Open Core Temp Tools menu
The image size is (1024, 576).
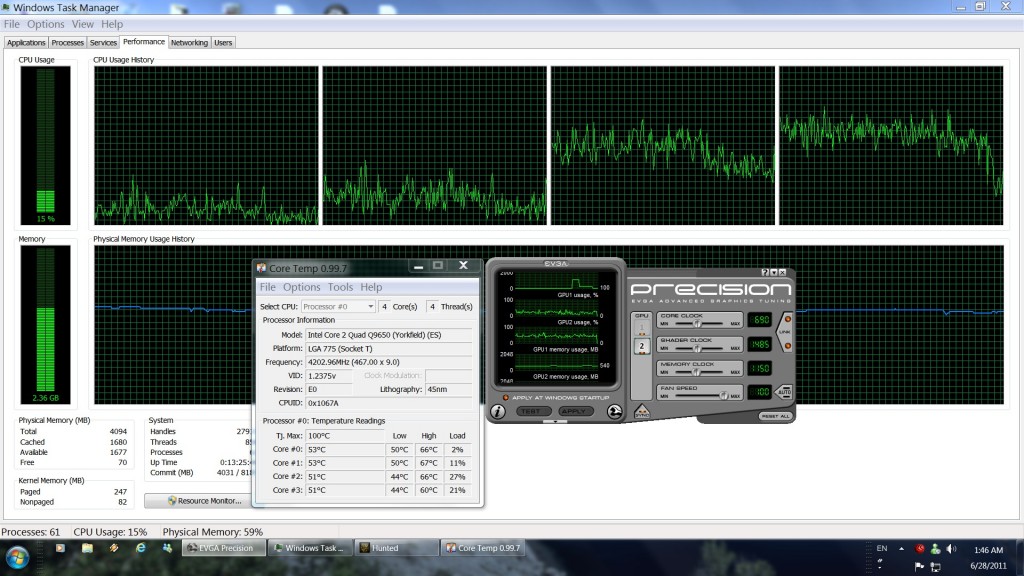tap(340, 287)
